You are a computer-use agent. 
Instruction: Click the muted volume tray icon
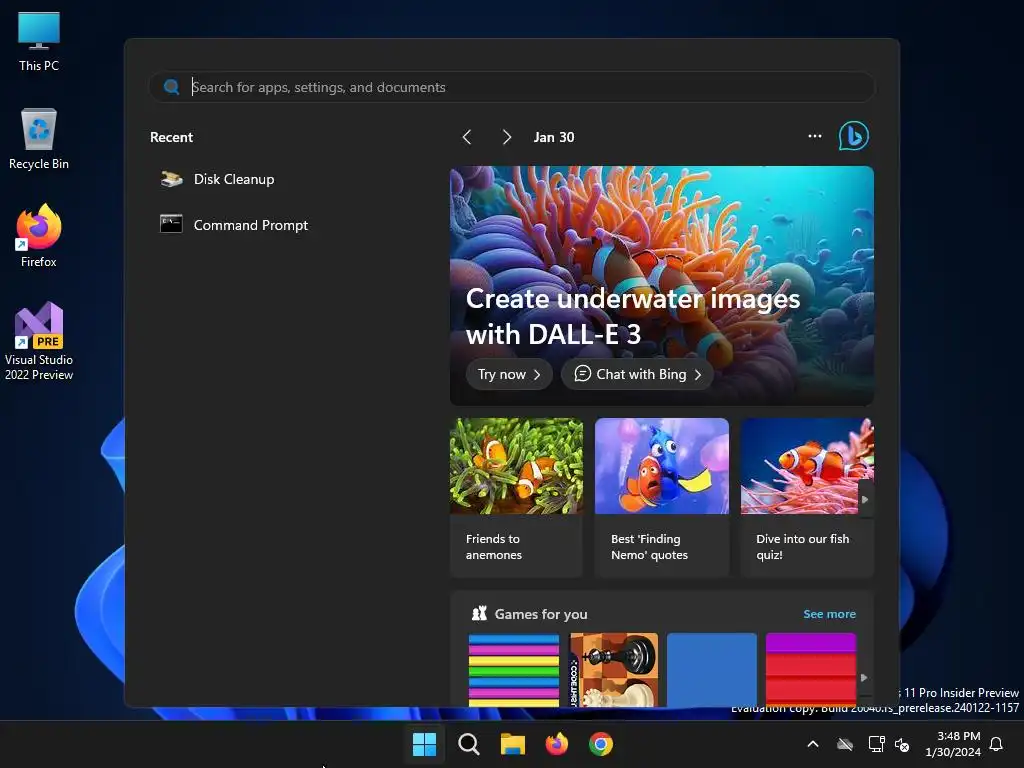pos(903,744)
